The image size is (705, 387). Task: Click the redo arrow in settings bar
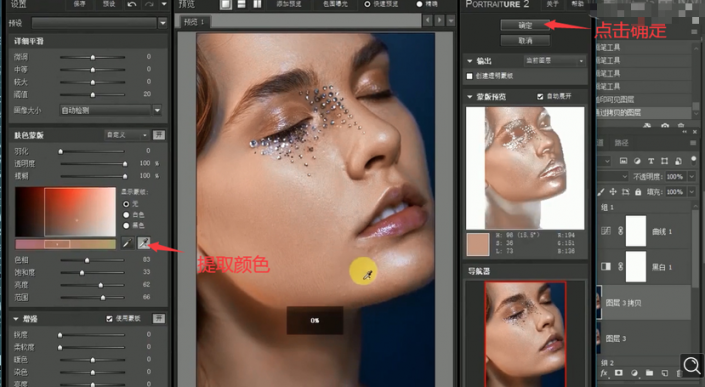click(149, 4)
